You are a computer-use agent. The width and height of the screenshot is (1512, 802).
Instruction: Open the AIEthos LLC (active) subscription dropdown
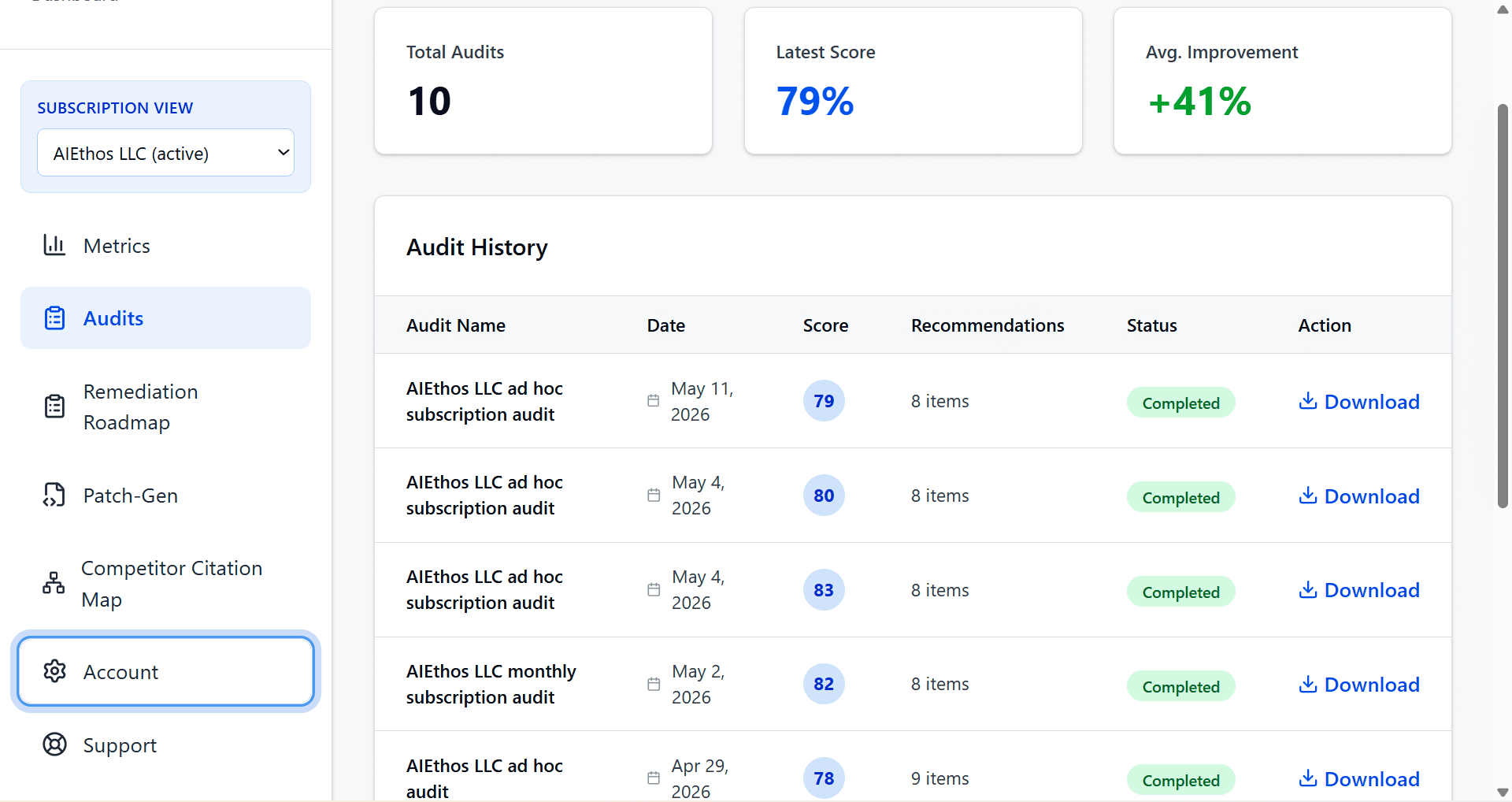[x=165, y=153]
